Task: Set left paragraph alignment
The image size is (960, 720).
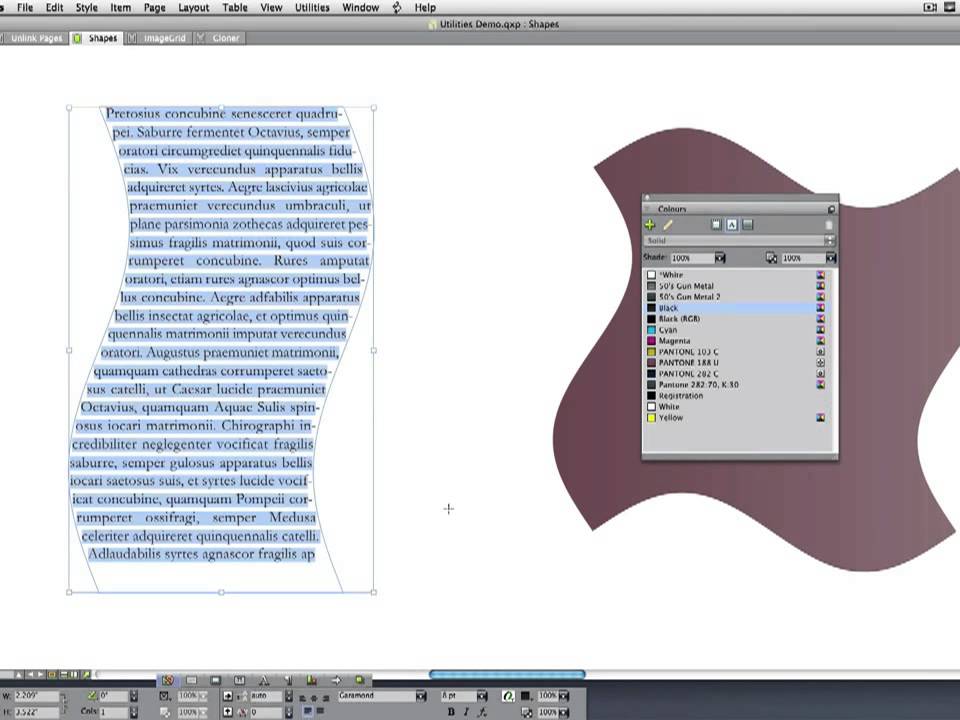Action: 302,698
